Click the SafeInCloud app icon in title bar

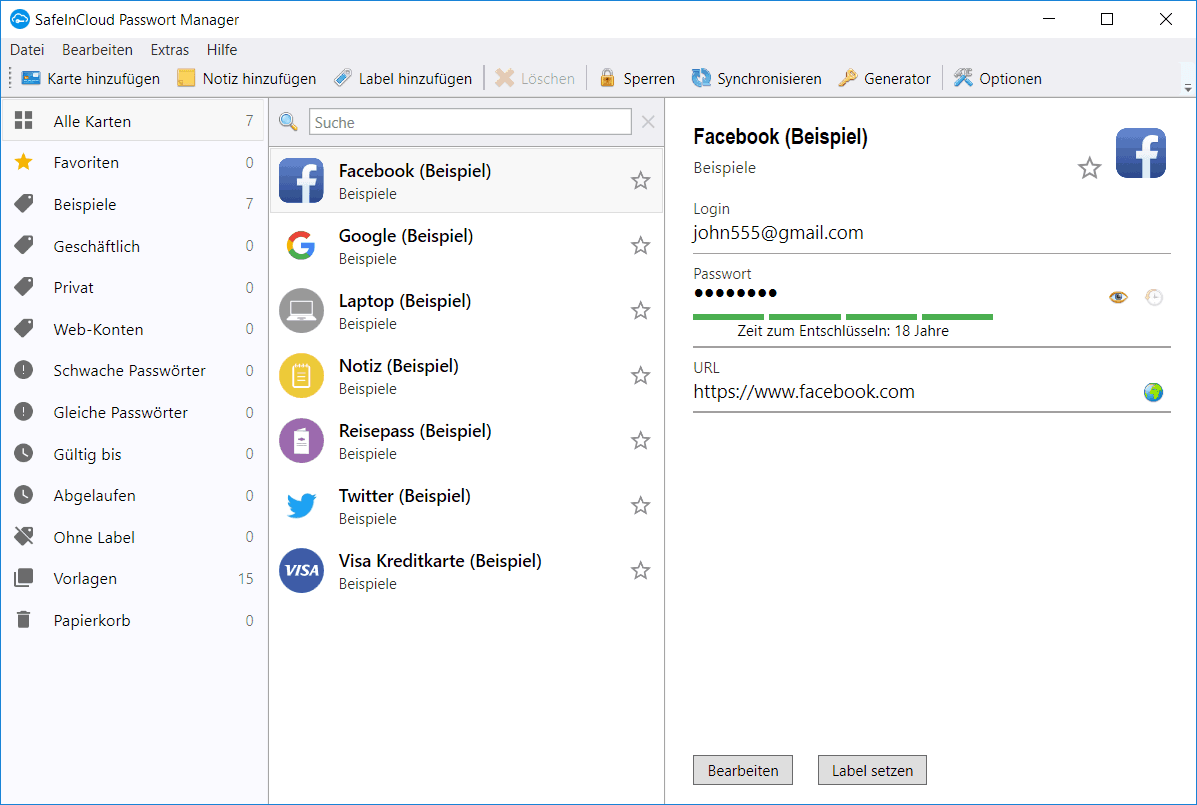19,19
